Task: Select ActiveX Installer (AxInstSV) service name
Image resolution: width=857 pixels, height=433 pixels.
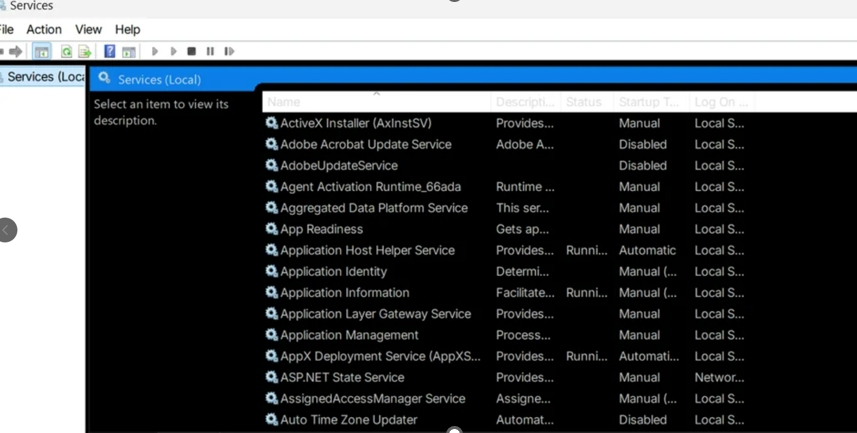Action: [x=356, y=123]
